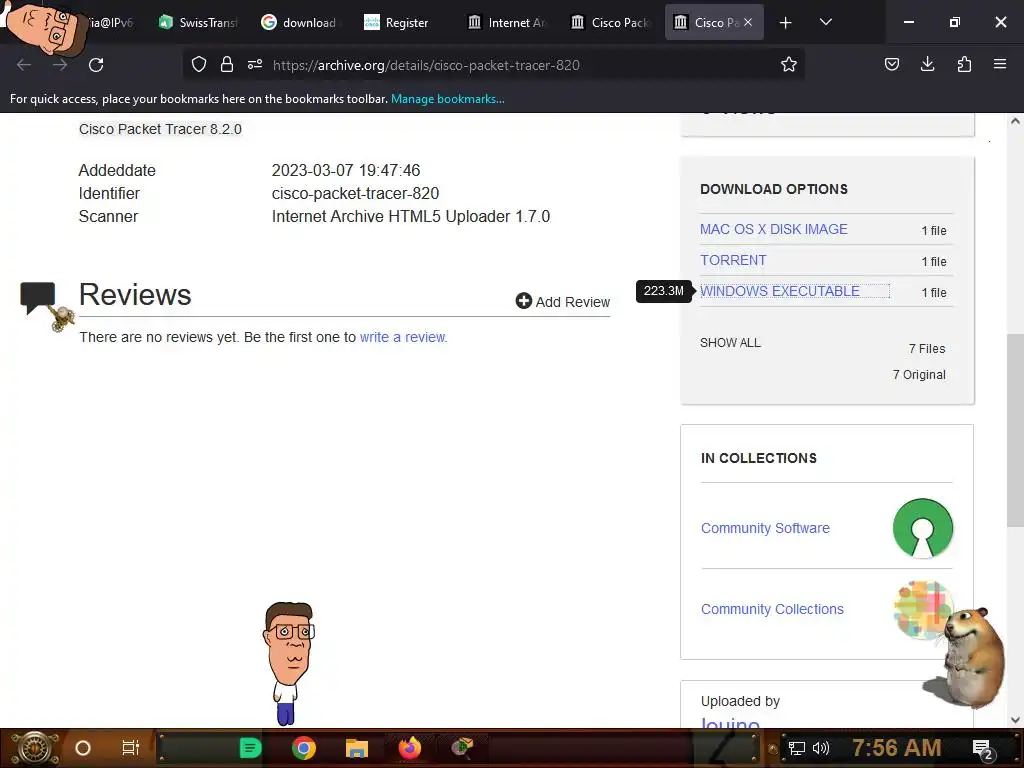Screen dimensions: 1024x768
Task: Click the address bar URL
Action: pos(426,65)
